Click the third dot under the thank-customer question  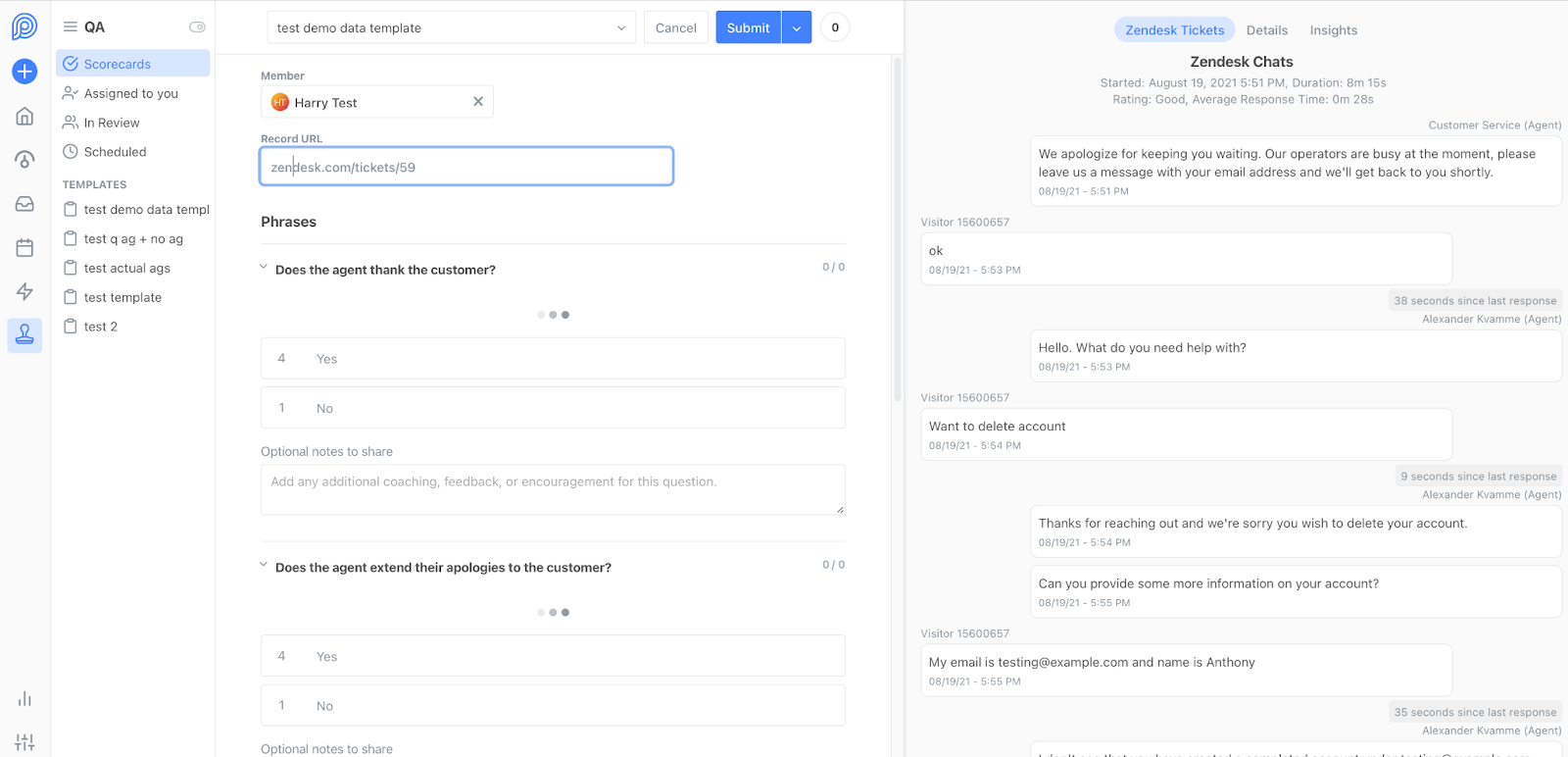pos(565,315)
